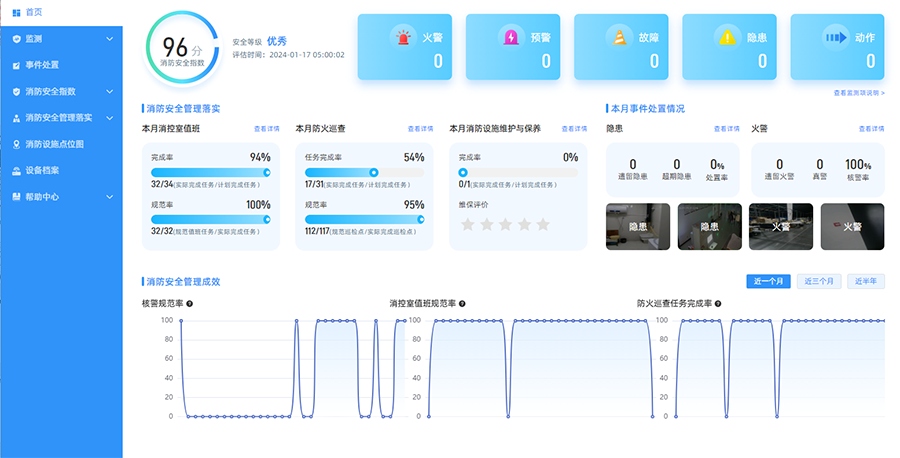
Task: Select the 近半年 time range tab
Action: tap(866, 281)
